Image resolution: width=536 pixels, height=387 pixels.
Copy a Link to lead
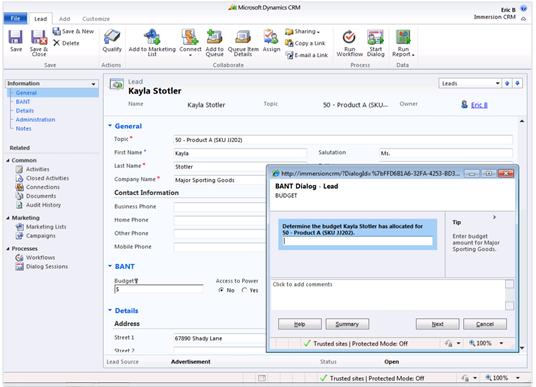[x=305, y=43]
